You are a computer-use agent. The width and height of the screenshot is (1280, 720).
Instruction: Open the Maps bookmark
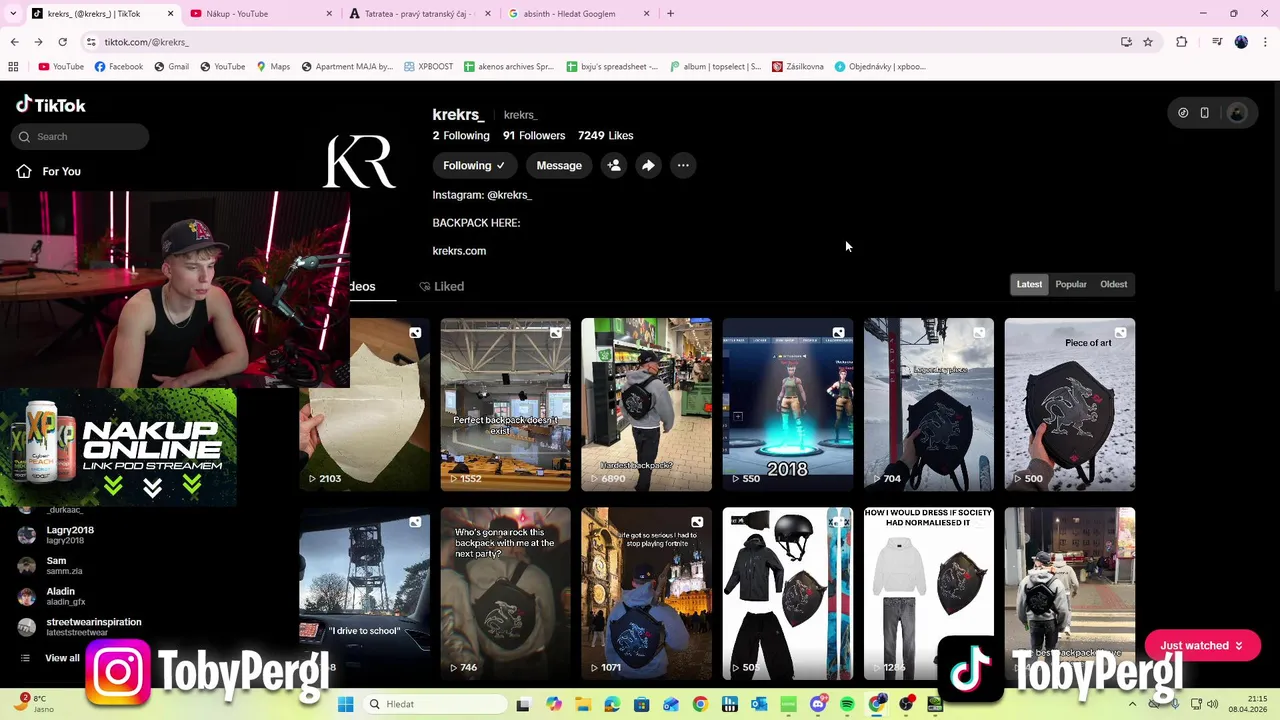click(272, 67)
